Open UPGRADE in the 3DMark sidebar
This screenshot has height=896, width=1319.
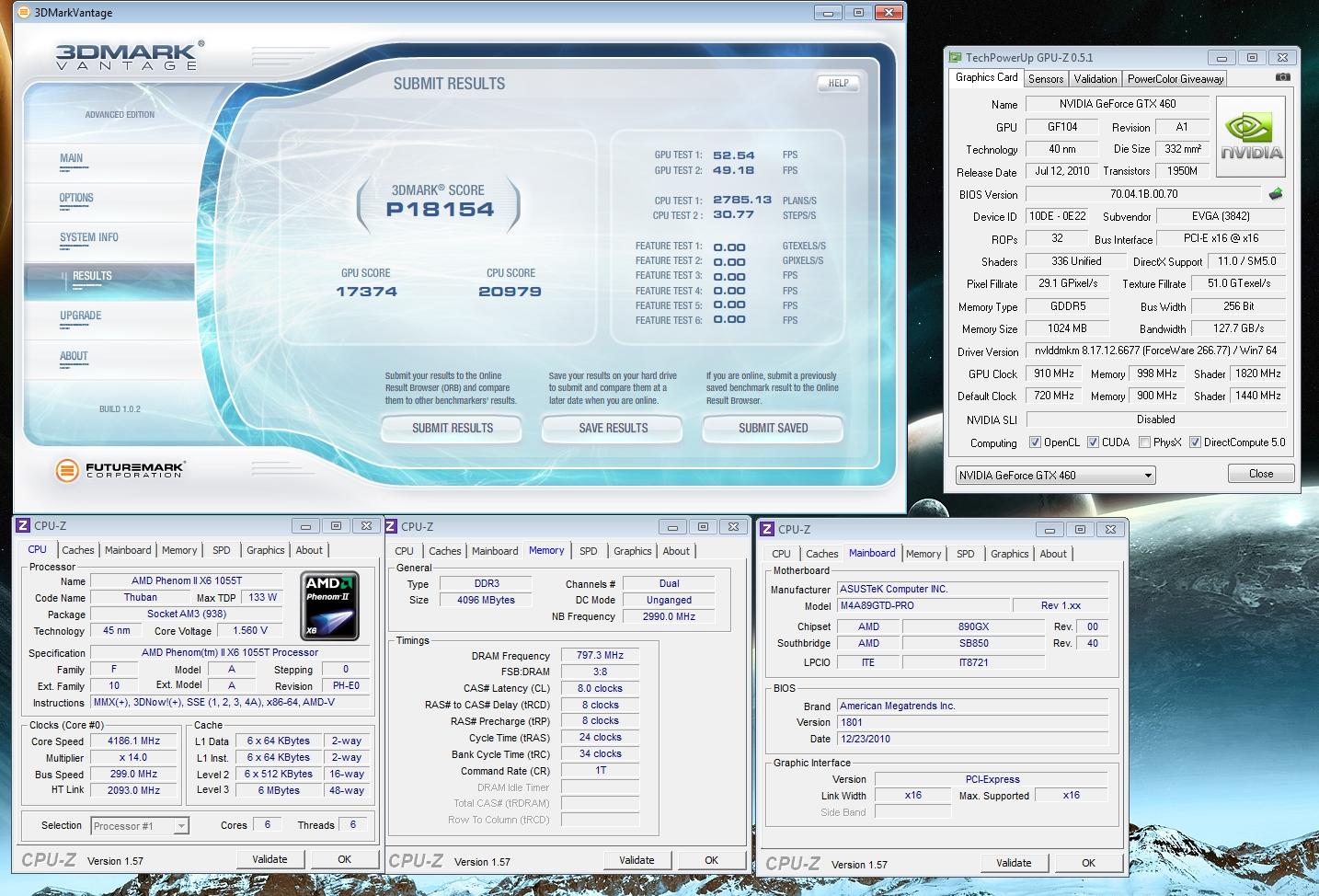pyautogui.click(x=81, y=316)
